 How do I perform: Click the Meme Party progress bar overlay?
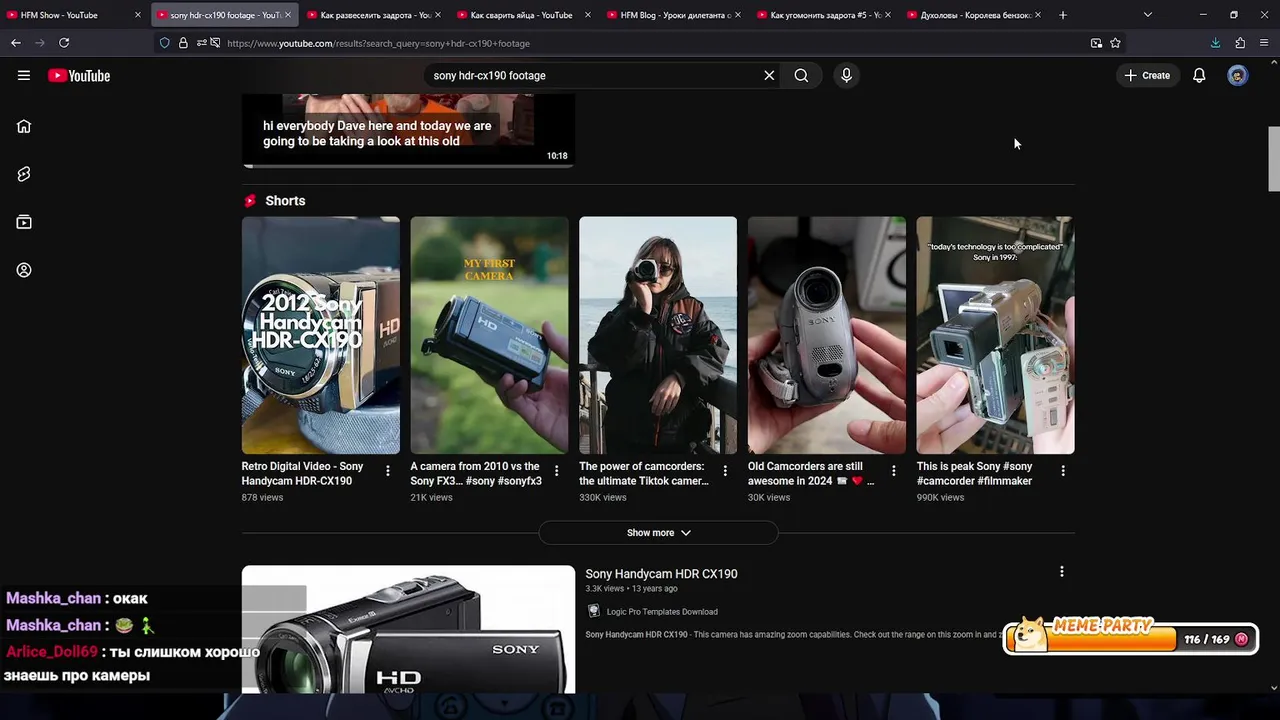1130,638
